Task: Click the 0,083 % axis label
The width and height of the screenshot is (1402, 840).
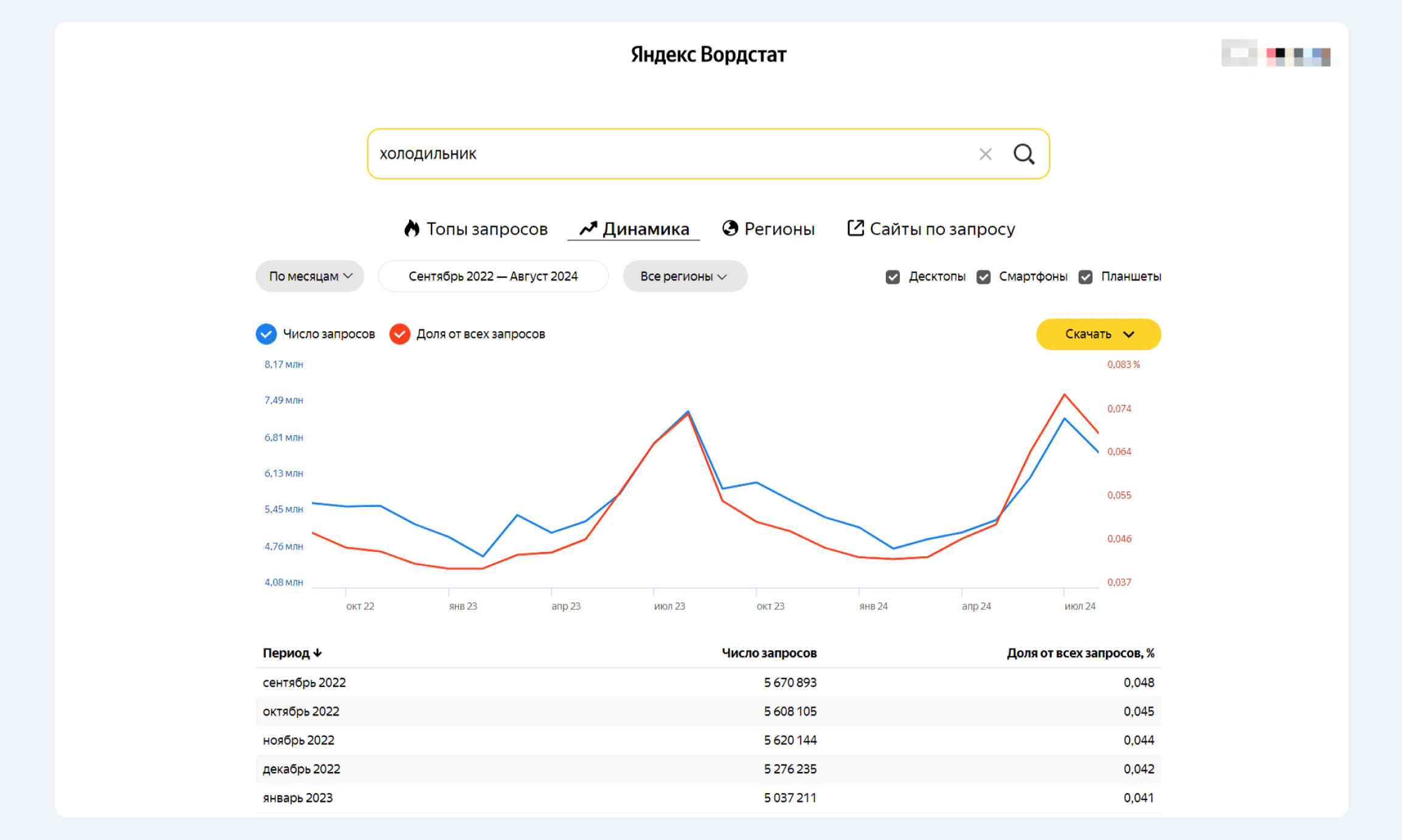Action: point(1124,365)
